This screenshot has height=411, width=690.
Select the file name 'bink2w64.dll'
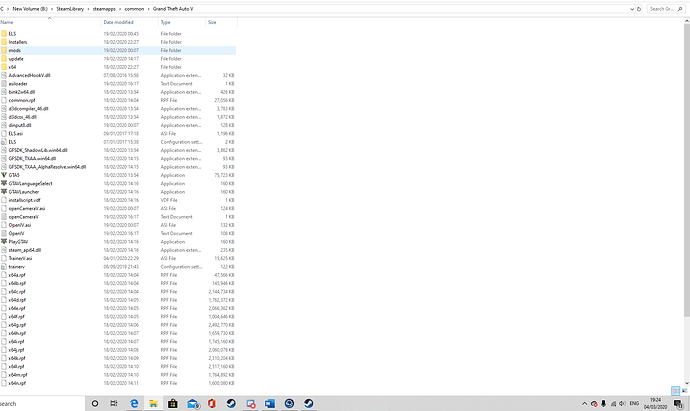point(22,92)
